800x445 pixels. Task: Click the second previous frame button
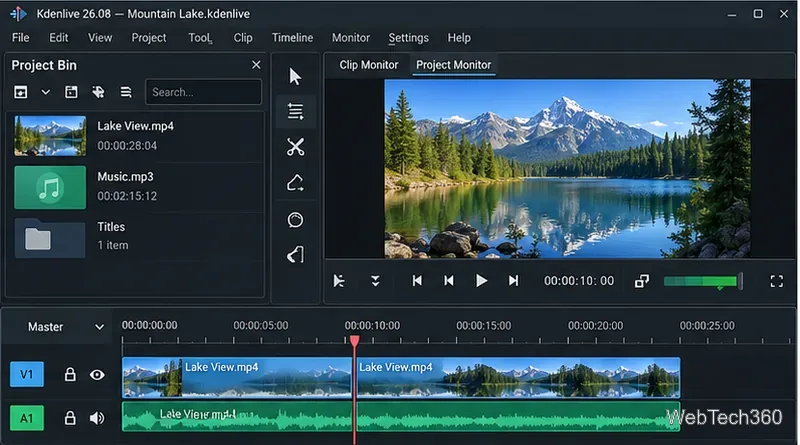click(448, 281)
